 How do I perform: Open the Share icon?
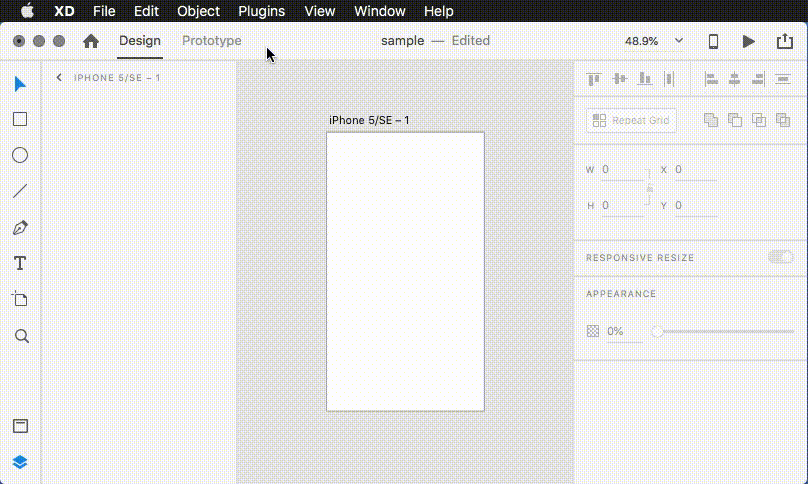point(785,41)
